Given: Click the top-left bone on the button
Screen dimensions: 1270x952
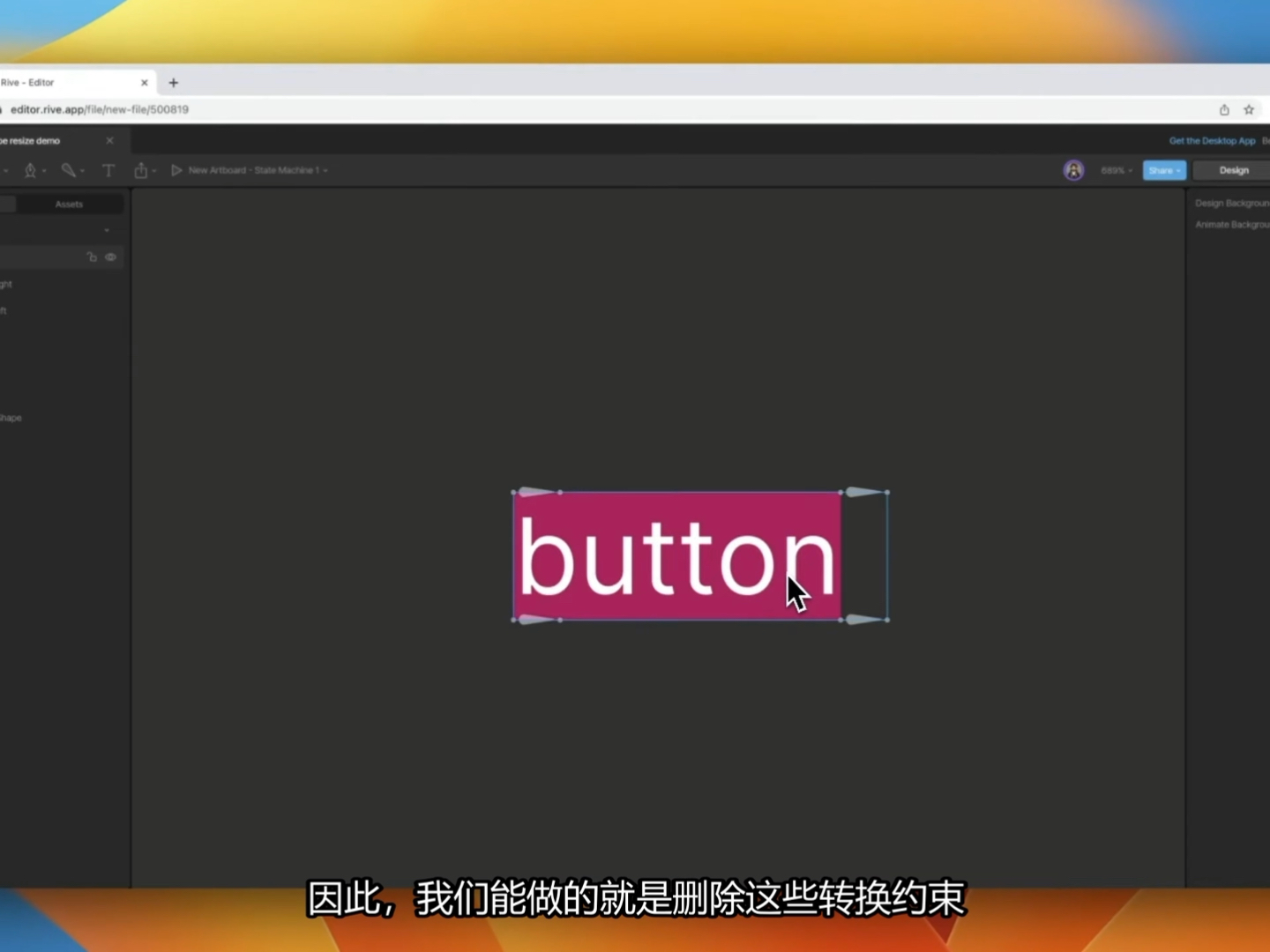Looking at the screenshot, I should [x=536, y=492].
